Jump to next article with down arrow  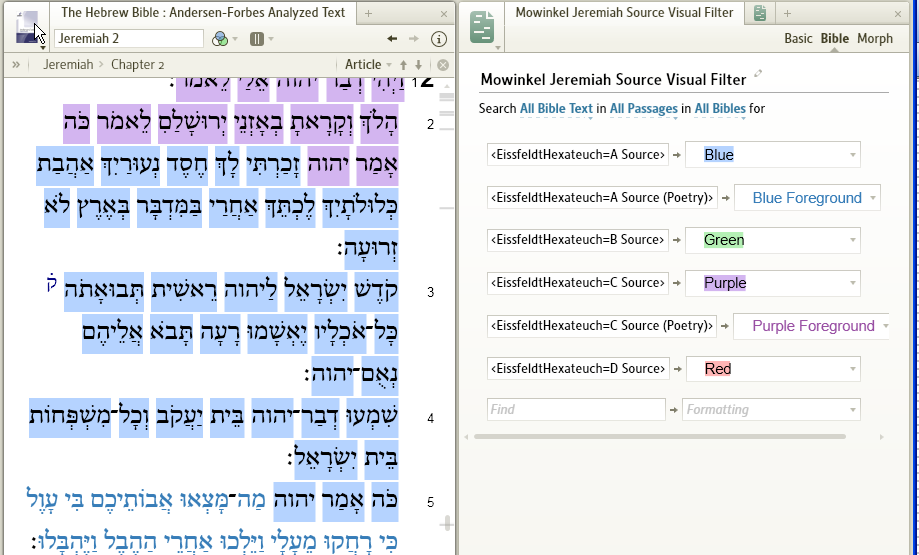[x=418, y=64]
